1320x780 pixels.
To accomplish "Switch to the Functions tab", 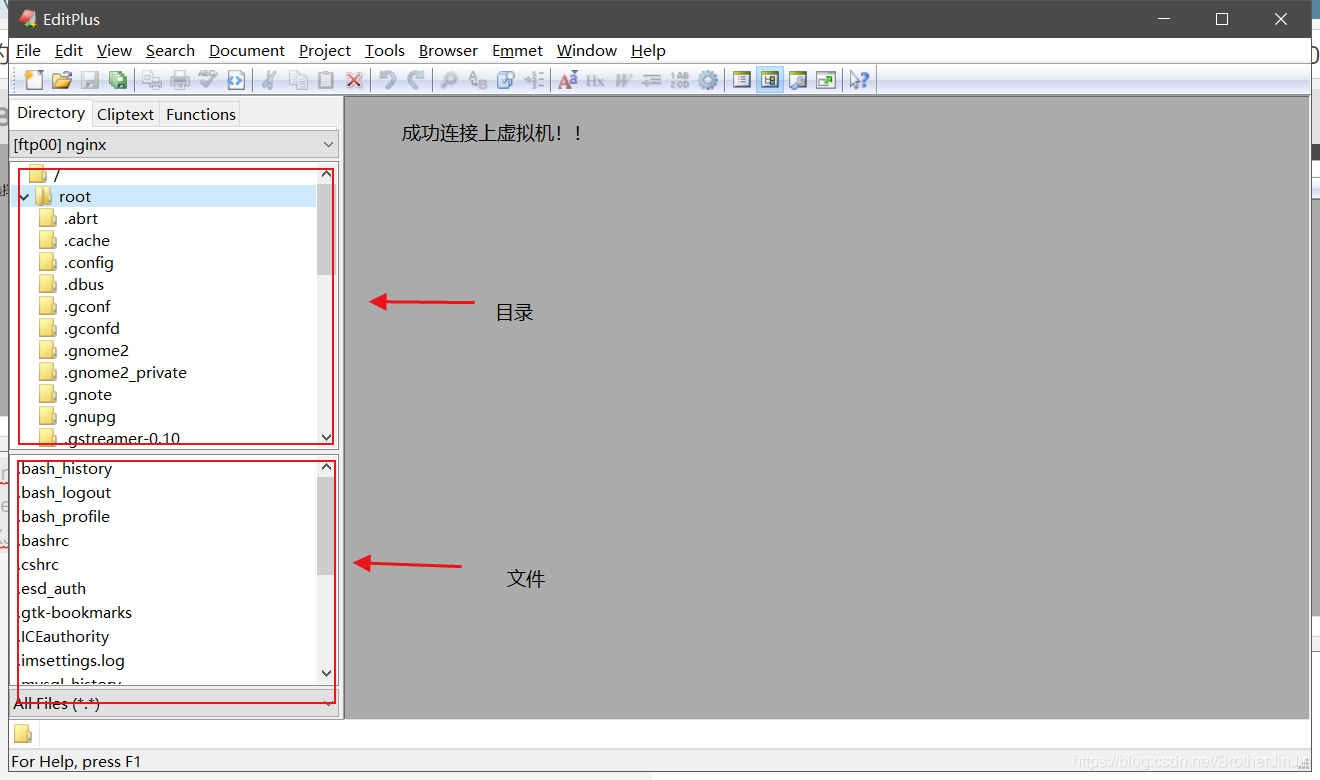I will (201, 114).
